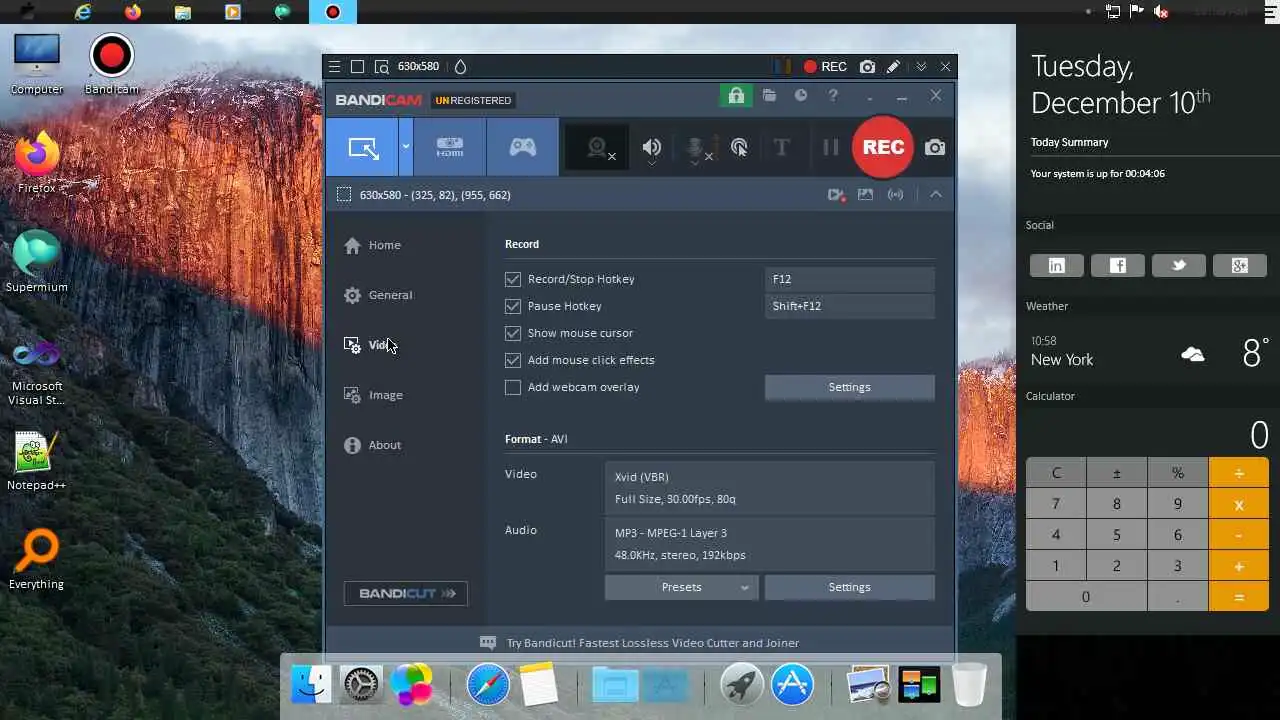Click the pause recording icon
Viewport: 1280px width, 720px height.
830,147
